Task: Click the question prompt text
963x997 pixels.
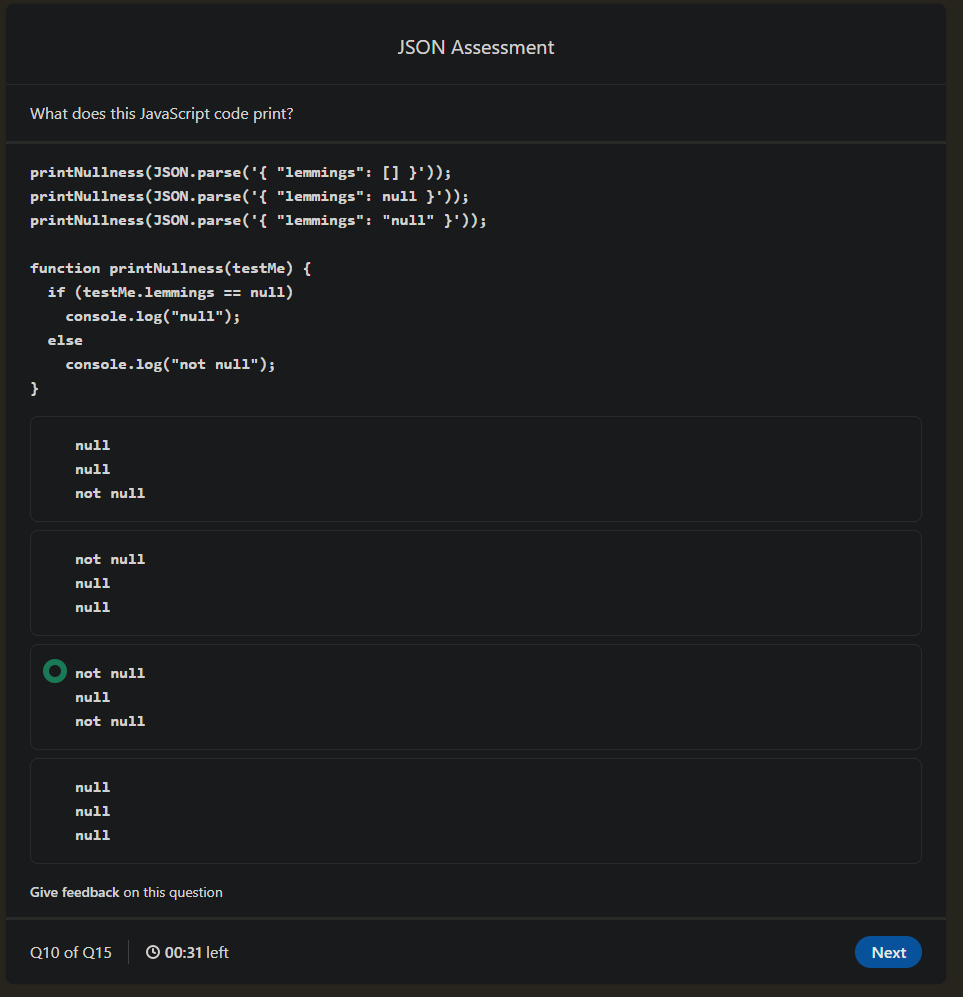Action: pyautogui.click(x=161, y=113)
